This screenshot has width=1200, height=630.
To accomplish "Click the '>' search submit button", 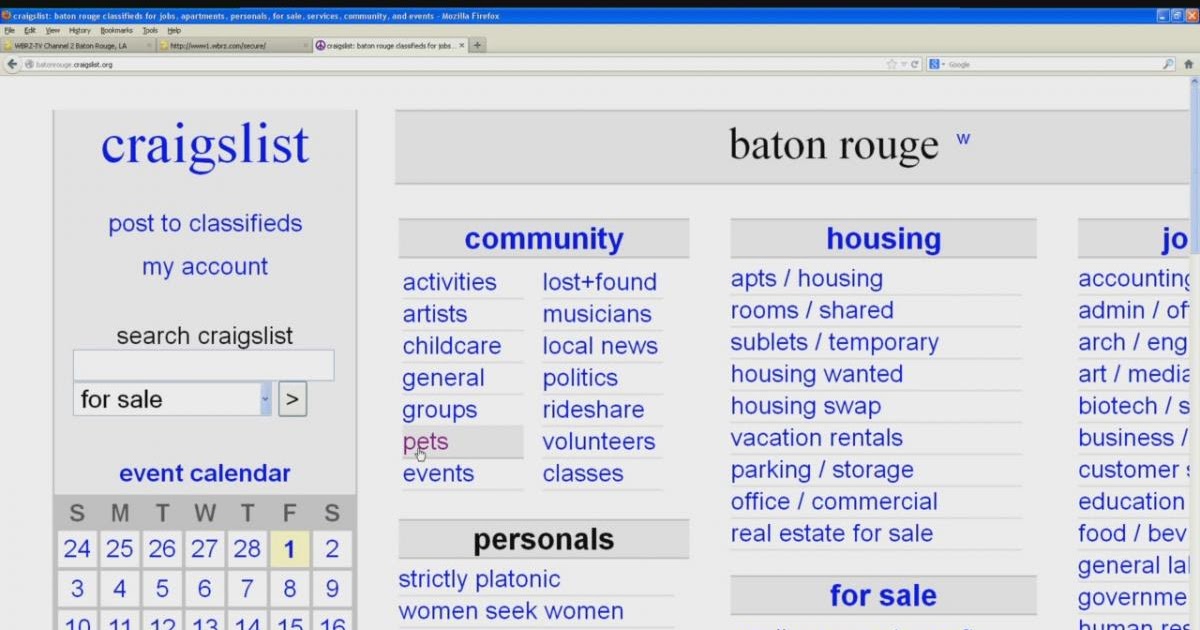I will (292, 399).
